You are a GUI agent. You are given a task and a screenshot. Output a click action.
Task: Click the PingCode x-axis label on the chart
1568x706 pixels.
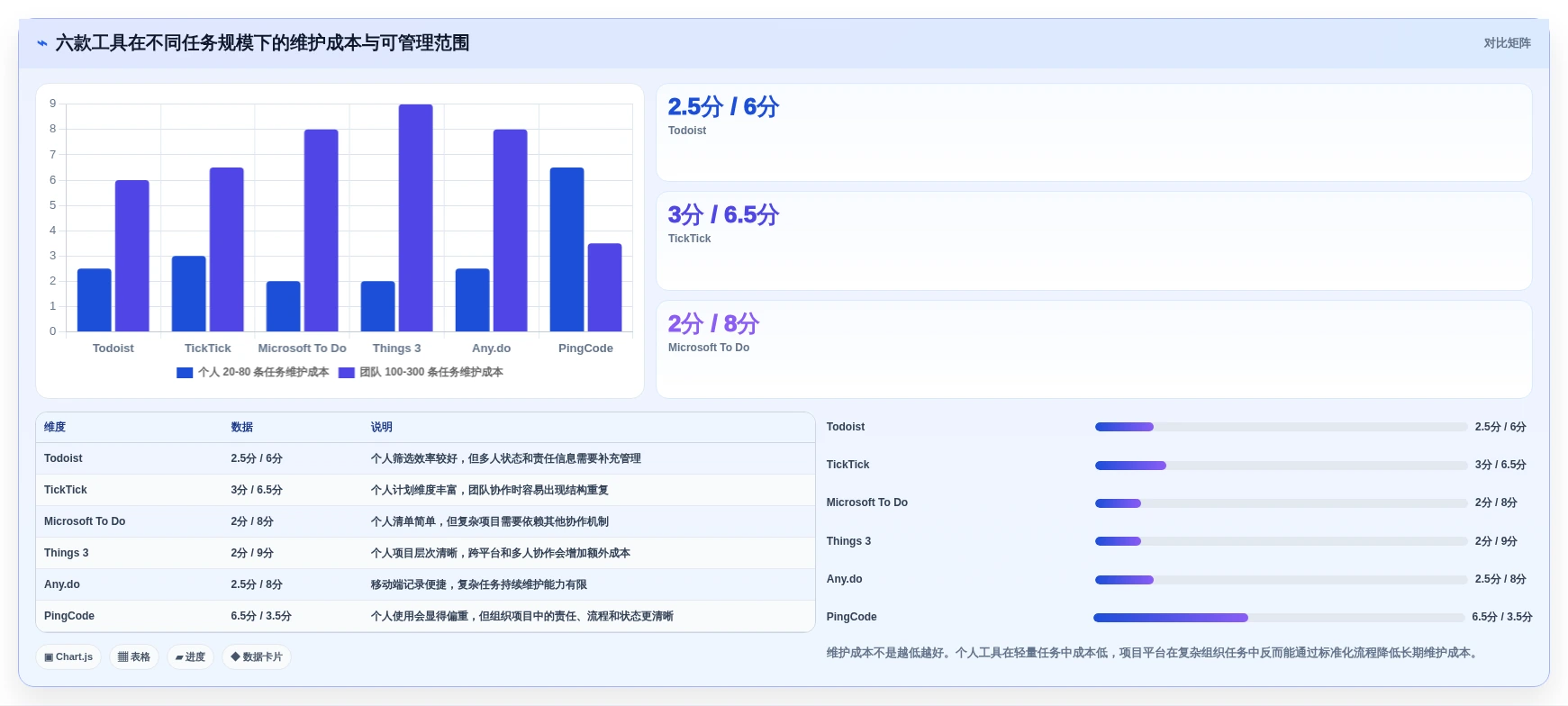point(585,348)
